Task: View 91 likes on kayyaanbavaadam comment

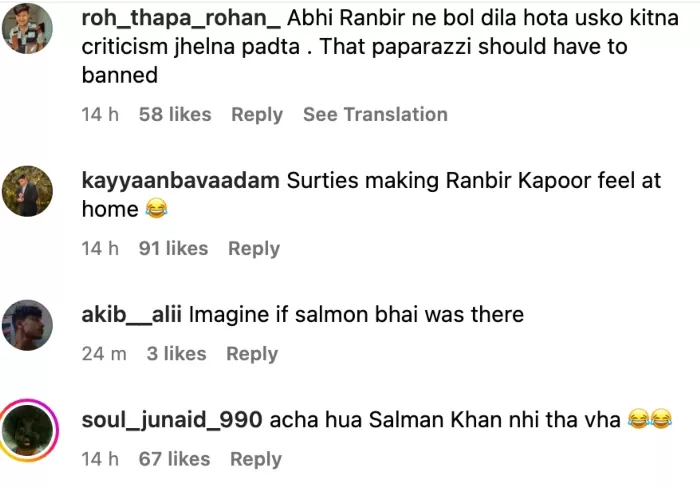Action: [173, 248]
